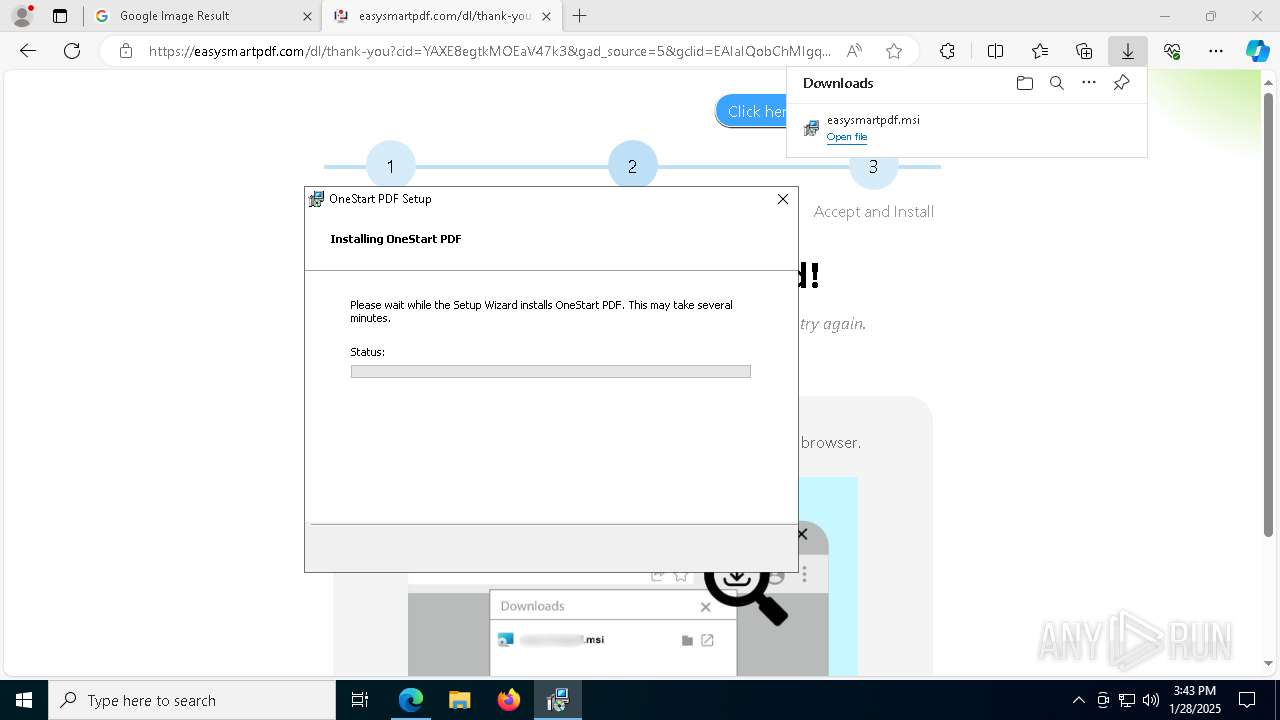Refresh the current page
The height and width of the screenshot is (720, 1280).
[72, 51]
